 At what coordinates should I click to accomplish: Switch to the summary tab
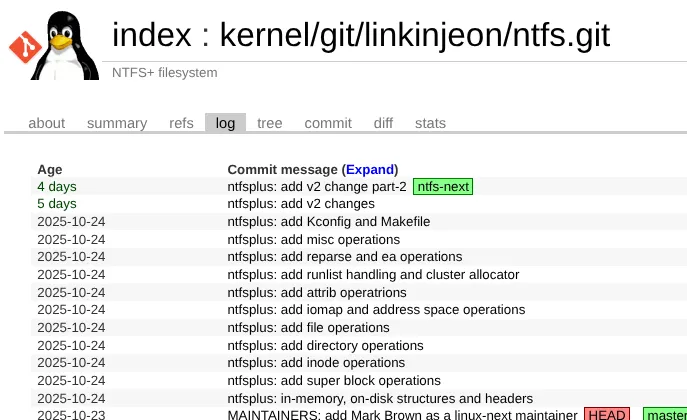[x=117, y=123]
